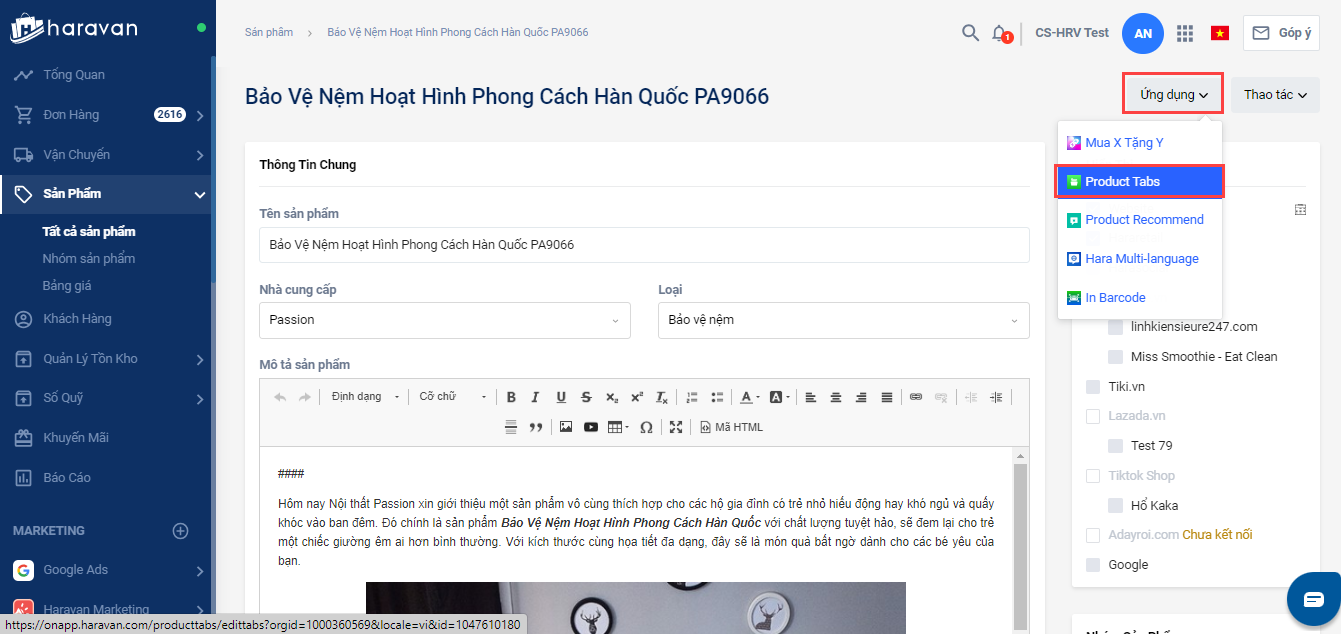Open Loại Bảo vệ nệm dropdown

844,320
